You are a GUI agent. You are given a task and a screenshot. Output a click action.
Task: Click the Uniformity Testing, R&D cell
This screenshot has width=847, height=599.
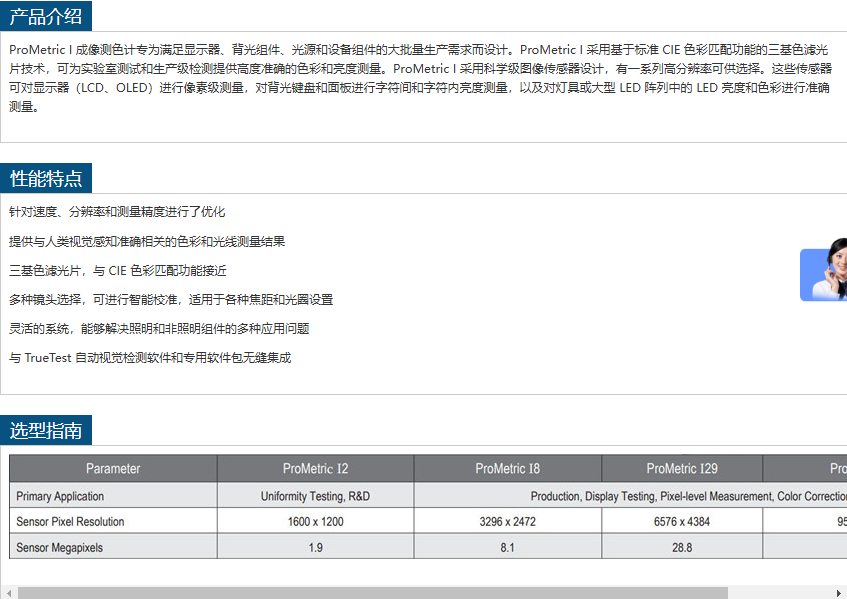pyautogui.click(x=315, y=496)
